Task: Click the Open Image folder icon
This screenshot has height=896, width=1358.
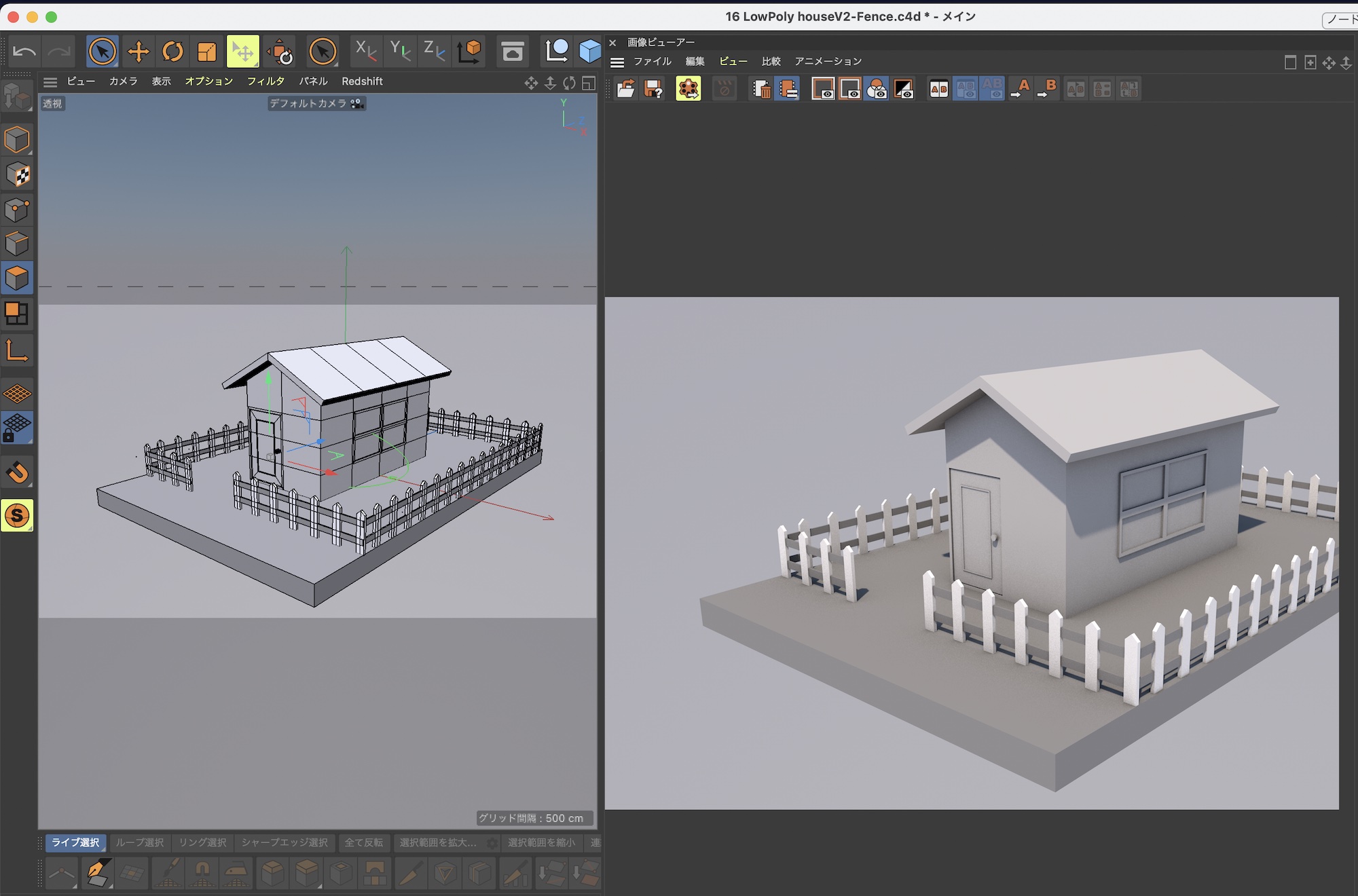Action: pos(626,89)
